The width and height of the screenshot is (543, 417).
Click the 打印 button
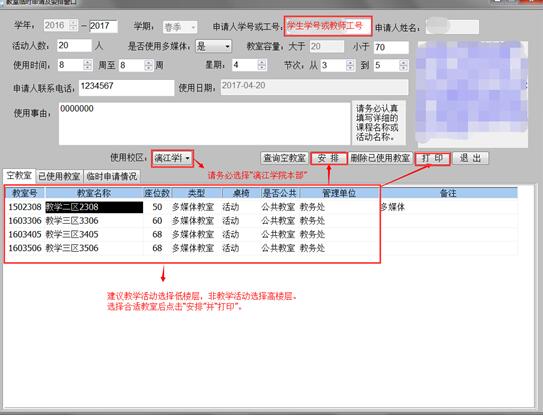(433, 158)
